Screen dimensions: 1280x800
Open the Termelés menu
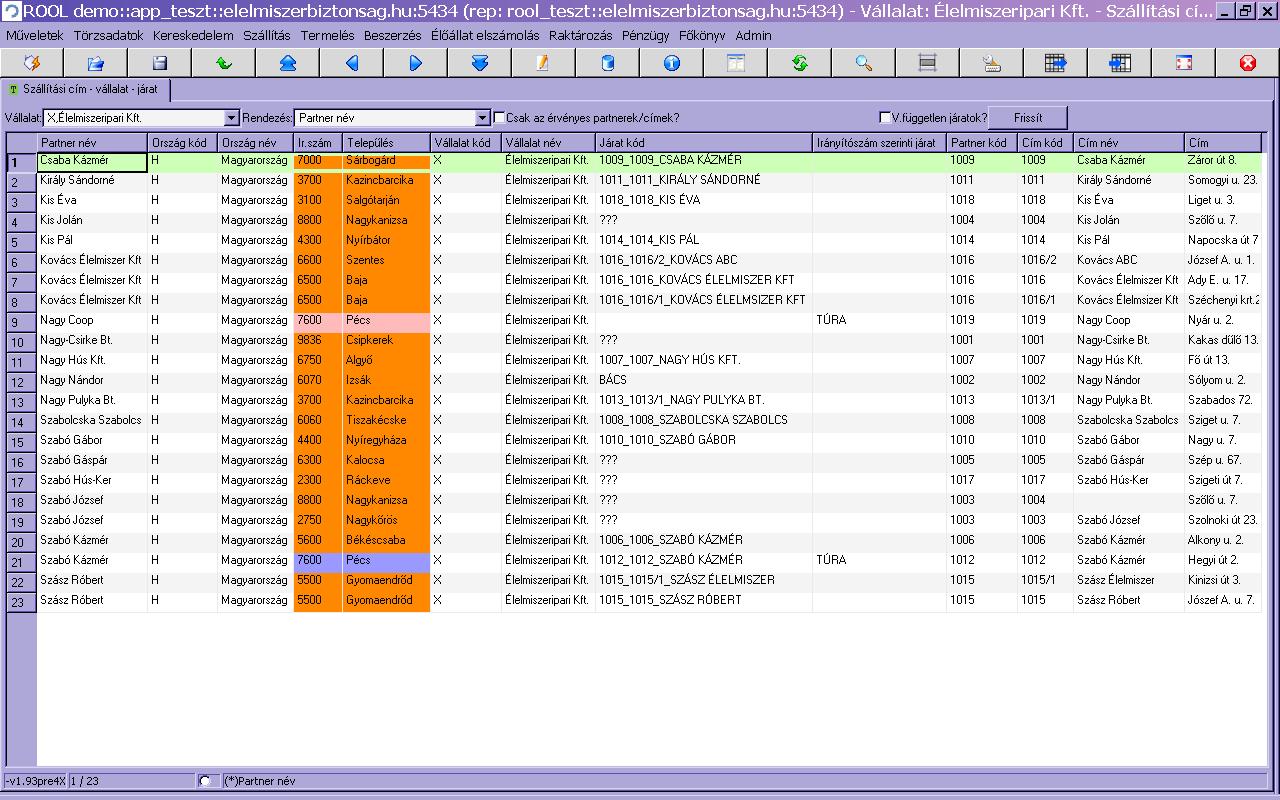pyautogui.click(x=328, y=35)
